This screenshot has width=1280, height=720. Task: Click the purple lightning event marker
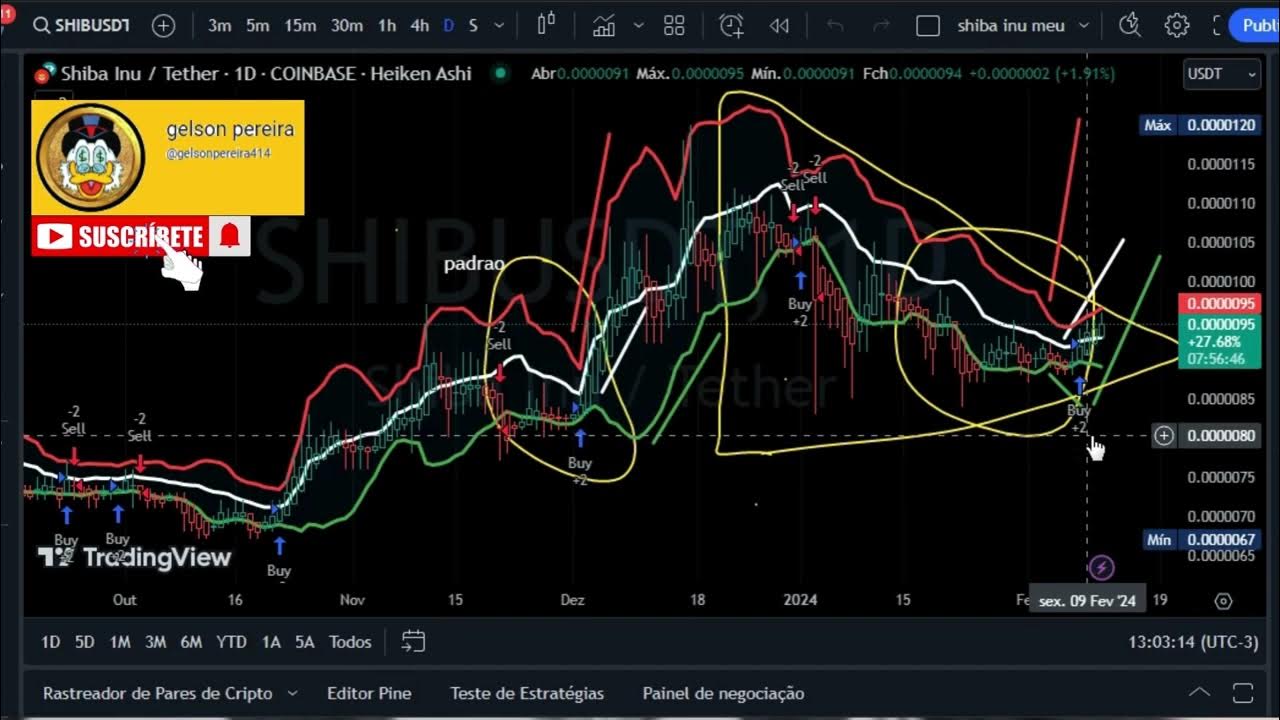pos(1101,569)
